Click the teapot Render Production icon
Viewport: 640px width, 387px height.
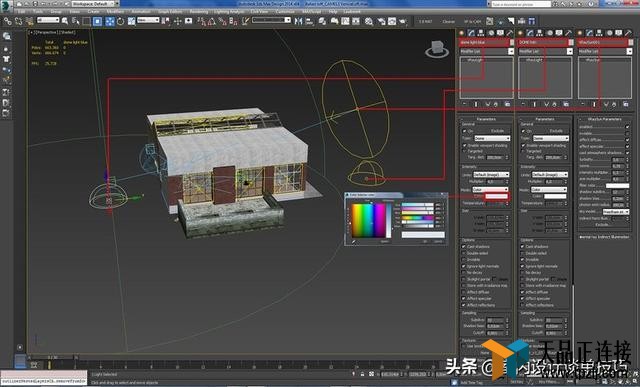tap(403, 21)
